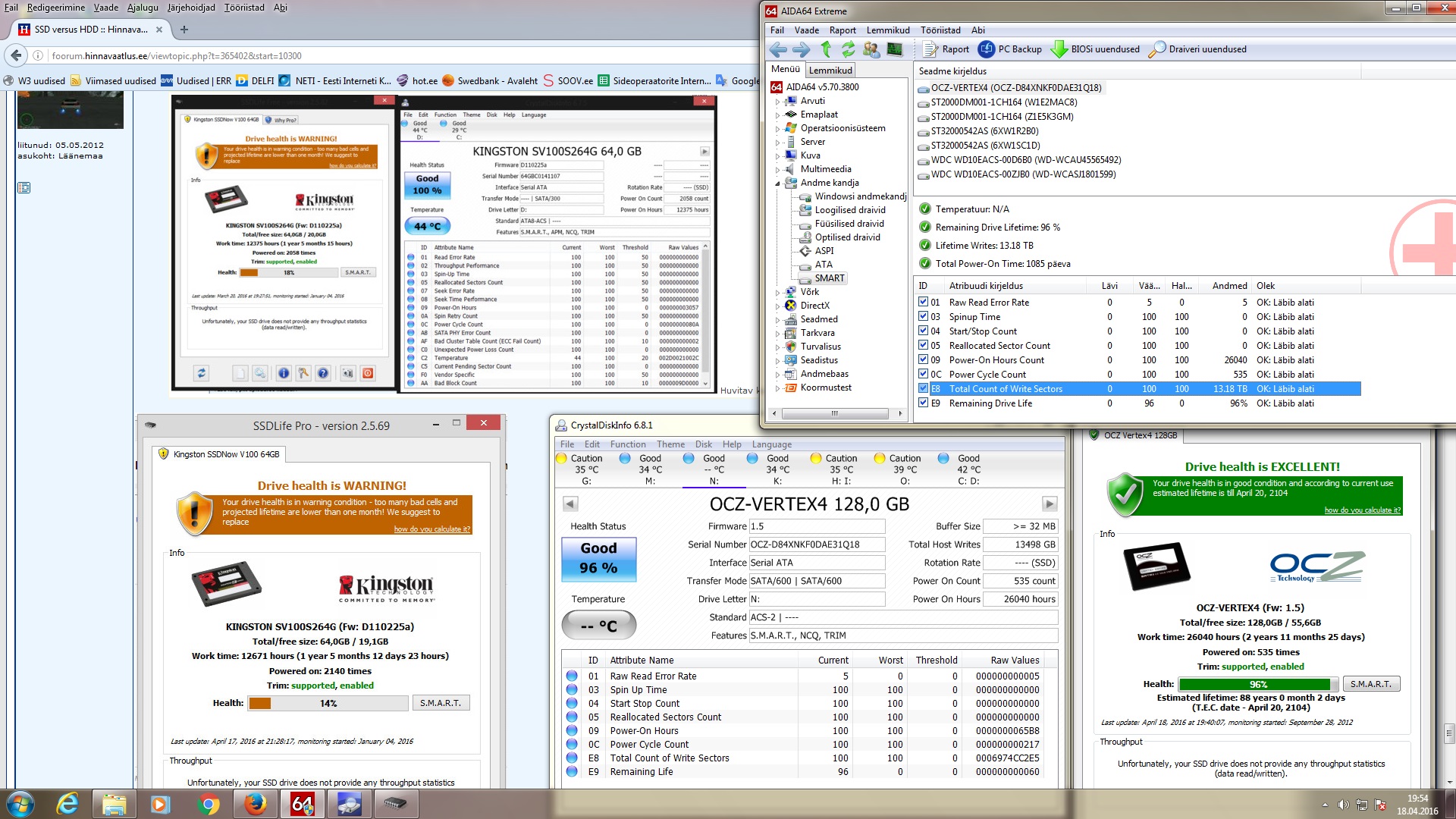The height and width of the screenshot is (819, 1456).
Task: Expand the Multimeedia tree node
Action: click(x=777, y=169)
